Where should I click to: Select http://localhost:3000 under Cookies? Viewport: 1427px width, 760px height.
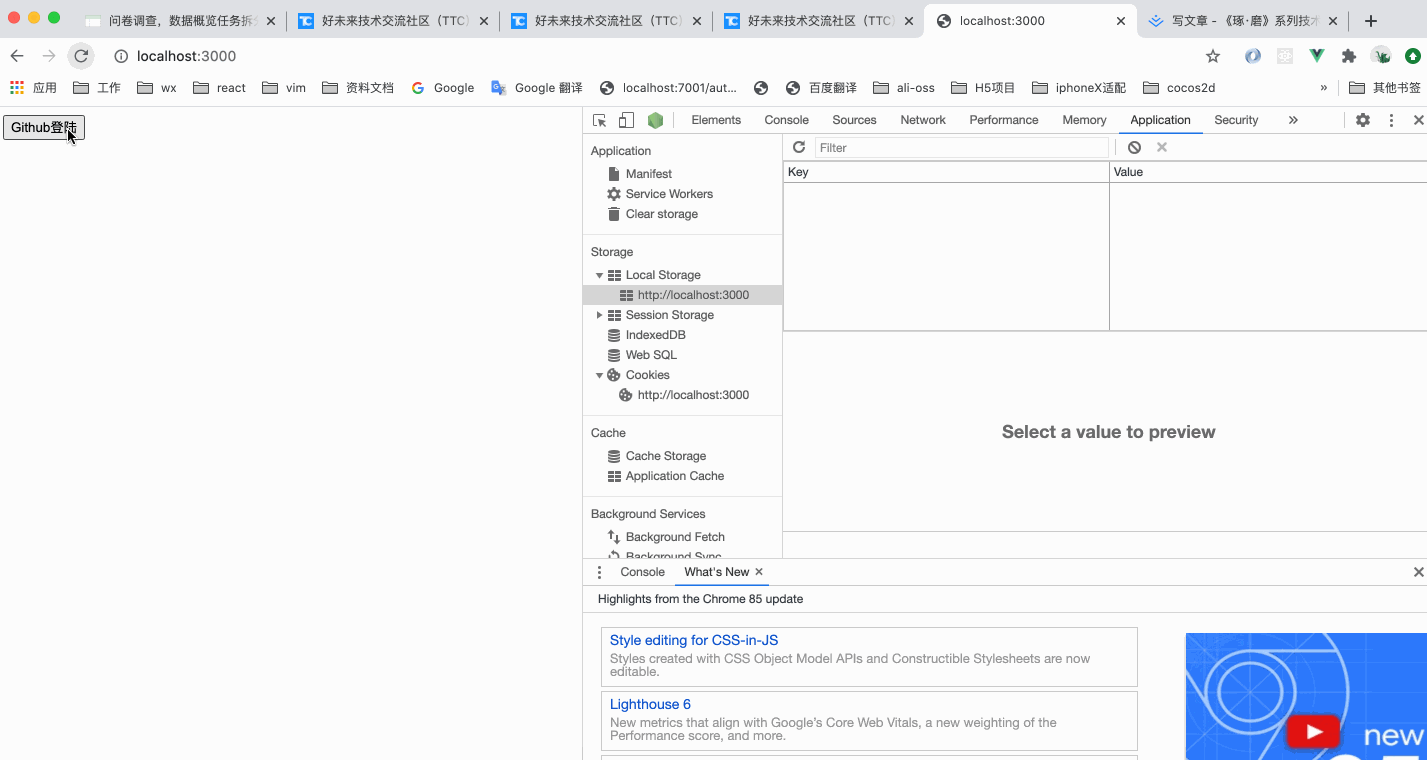coord(693,394)
